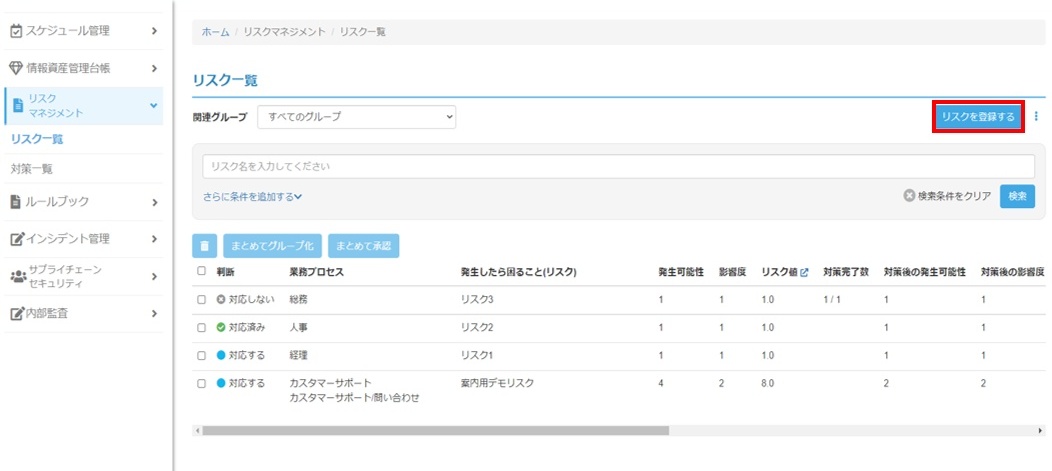Collapse the リスクマネジメント chevron

click(x=153, y=105)
